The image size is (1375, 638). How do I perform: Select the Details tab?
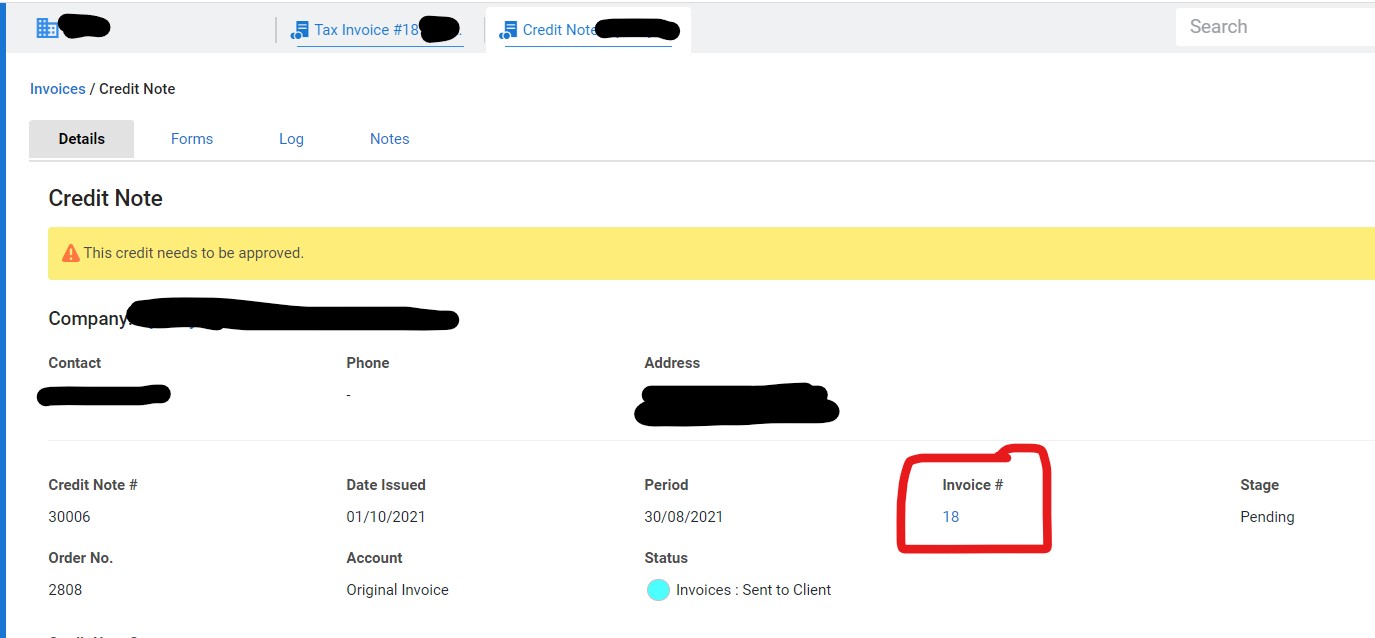point(81,139)
